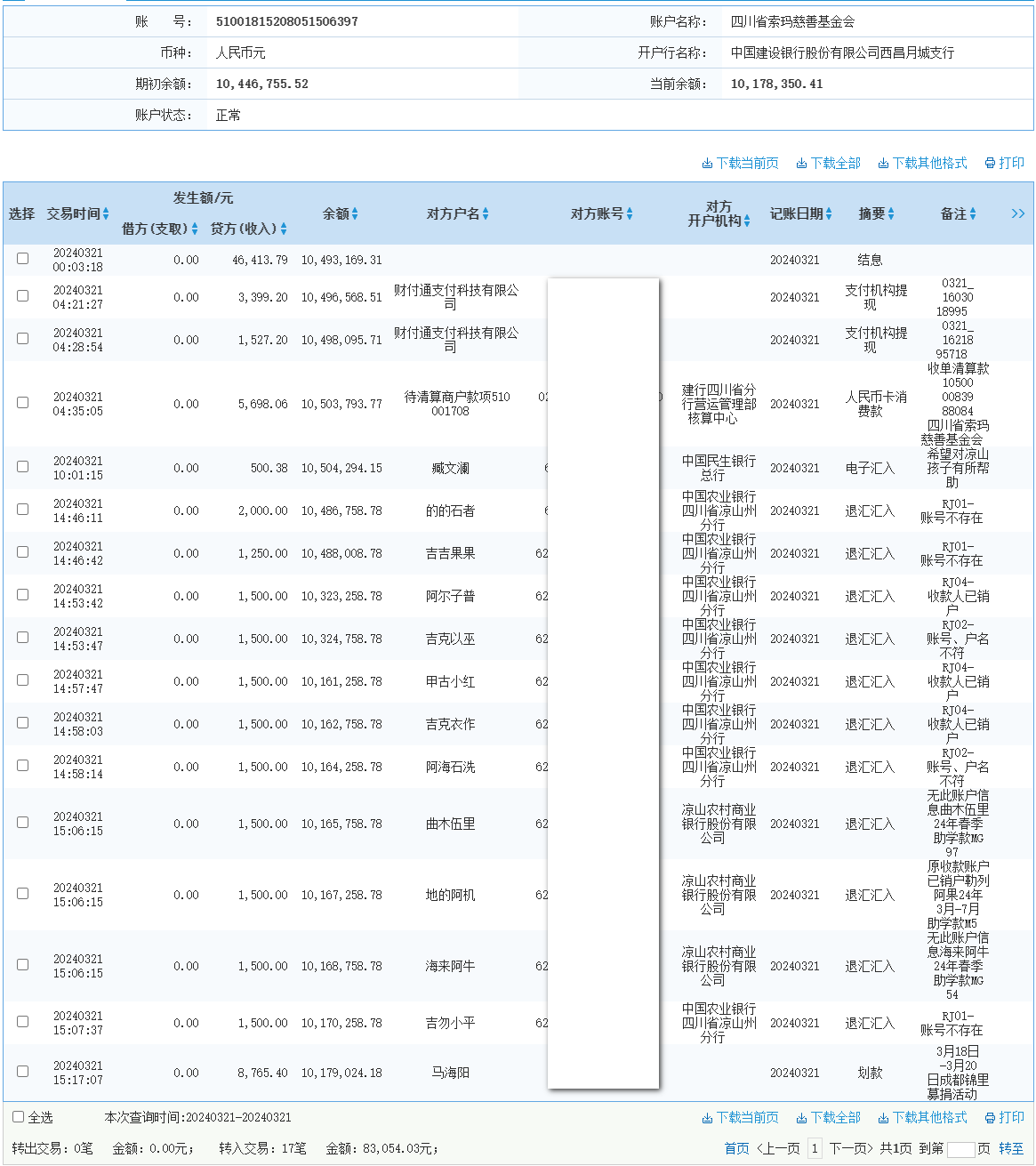Sort by 备注 arrows

coord(973,213)
